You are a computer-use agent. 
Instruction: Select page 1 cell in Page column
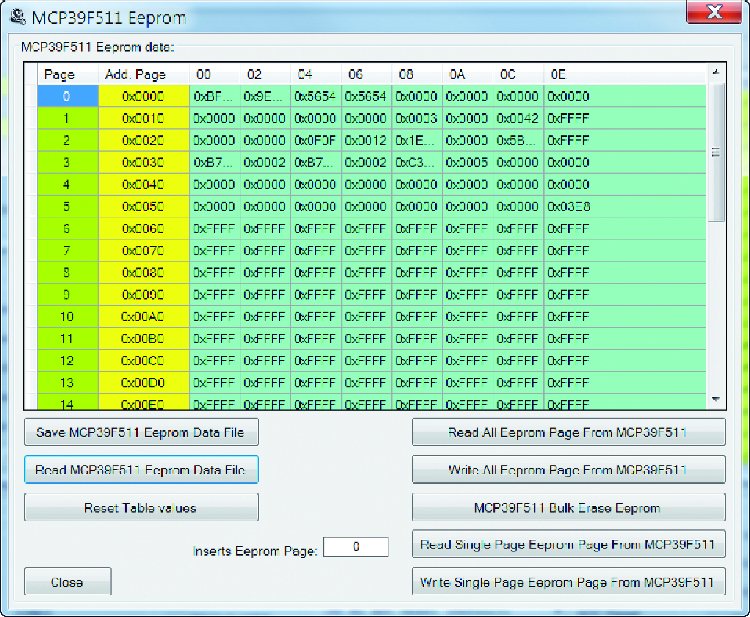point(68,118)
